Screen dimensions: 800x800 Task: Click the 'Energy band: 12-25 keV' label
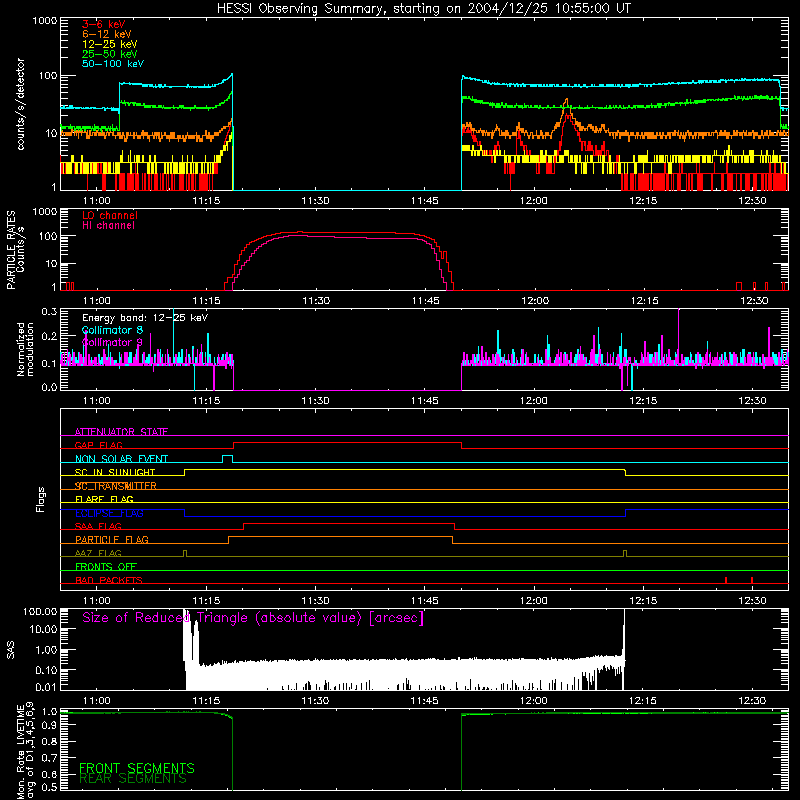click(145, 318)
